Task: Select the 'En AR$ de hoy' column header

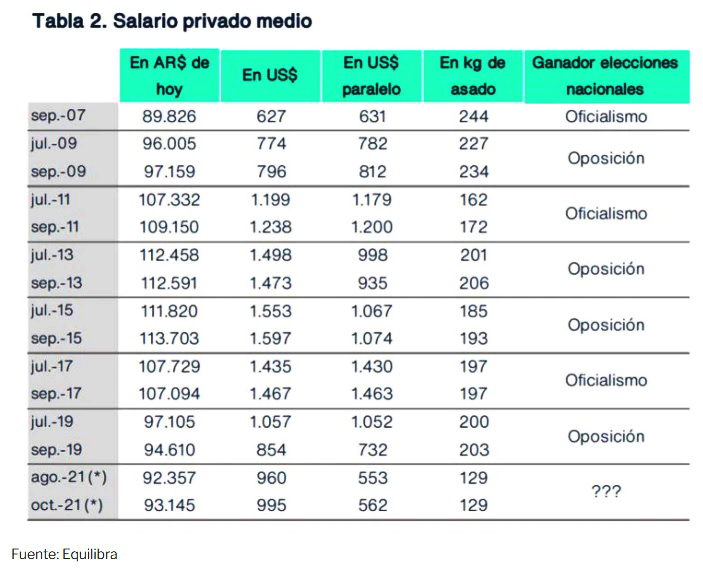Action: 169,76
